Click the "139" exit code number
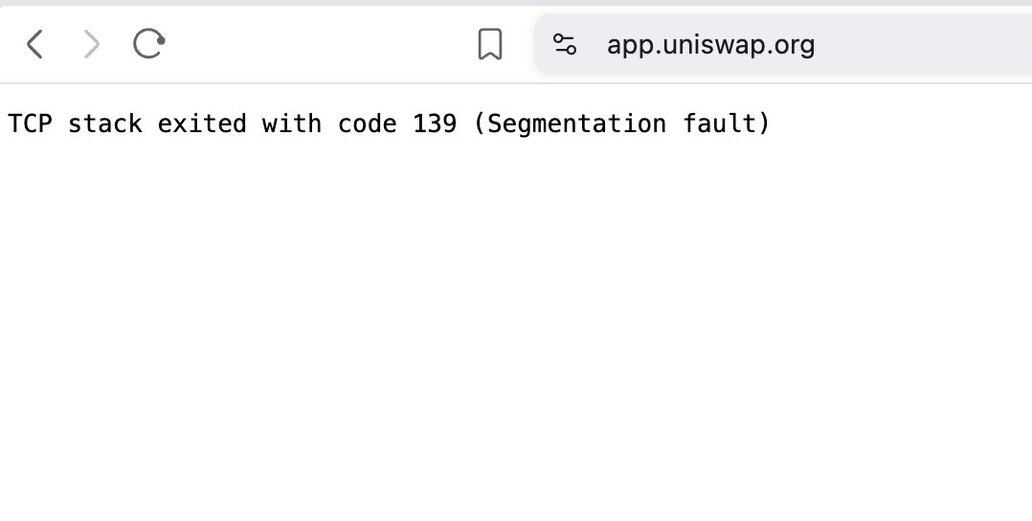The width and height of the screenshot is (1032, 521). click(x=434, y=124)
